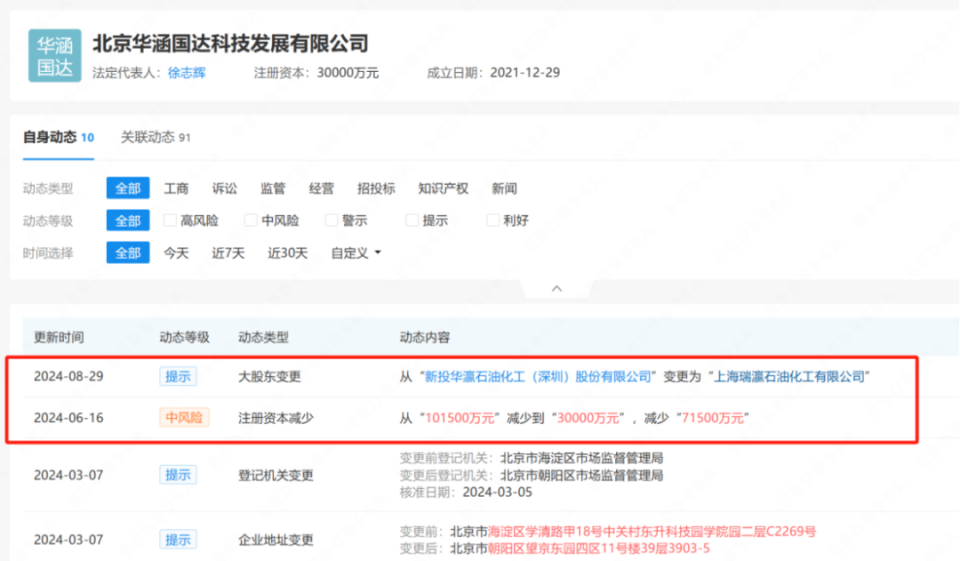Click the 2024-06-16 date cell

[x=69, y=418]
